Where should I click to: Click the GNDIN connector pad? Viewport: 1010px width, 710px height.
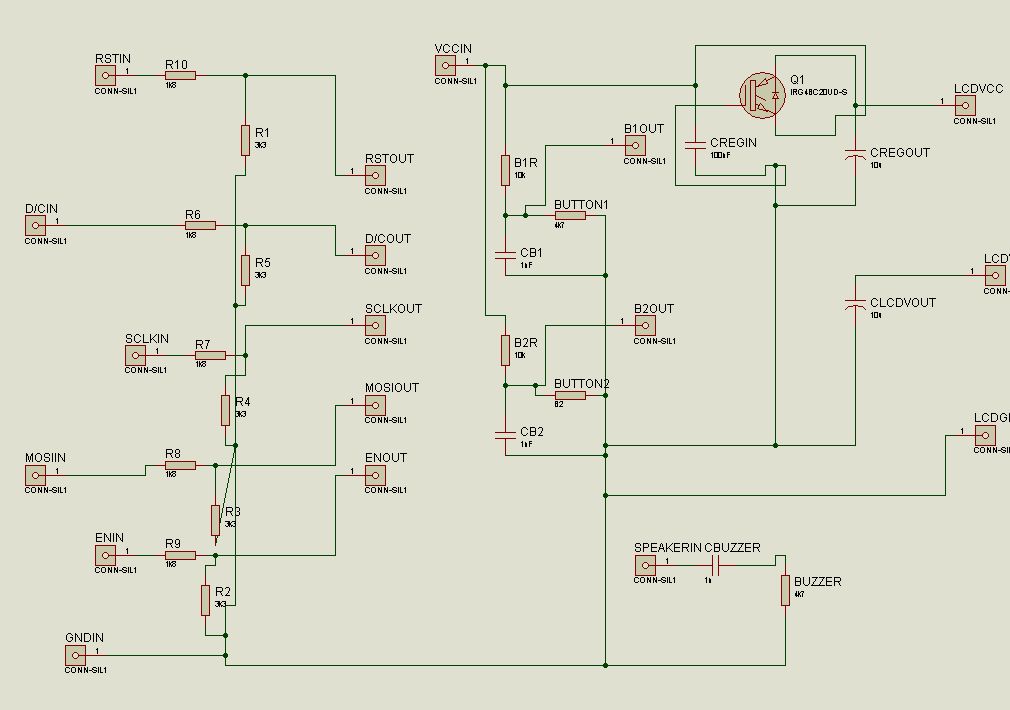[x=75, y=655]
